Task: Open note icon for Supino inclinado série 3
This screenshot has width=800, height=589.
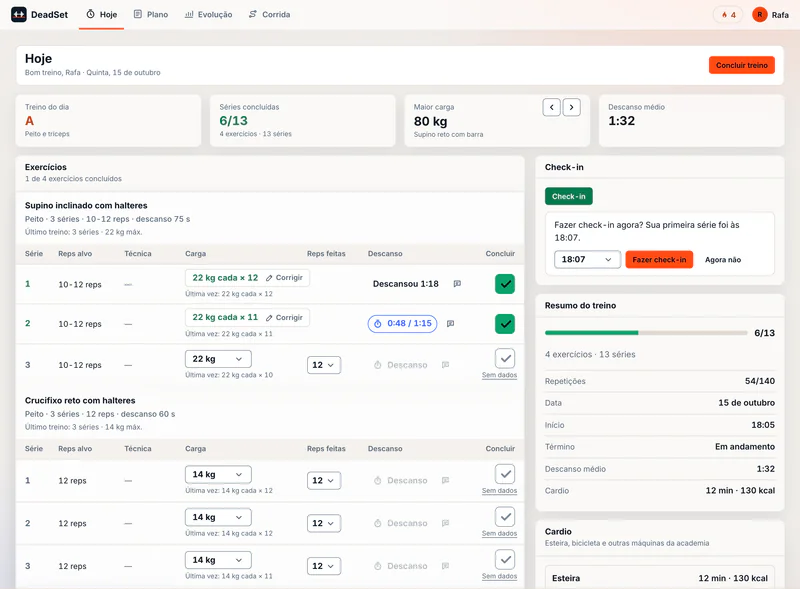Action: 445,365
